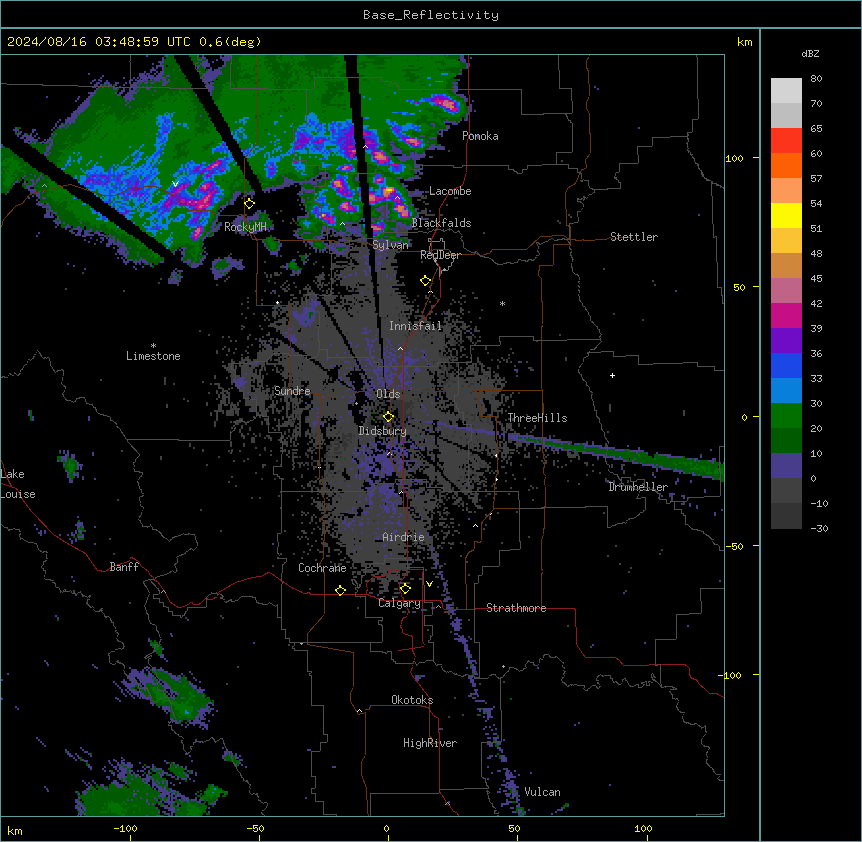Click the RockyMH label

[x=245, y=227]
